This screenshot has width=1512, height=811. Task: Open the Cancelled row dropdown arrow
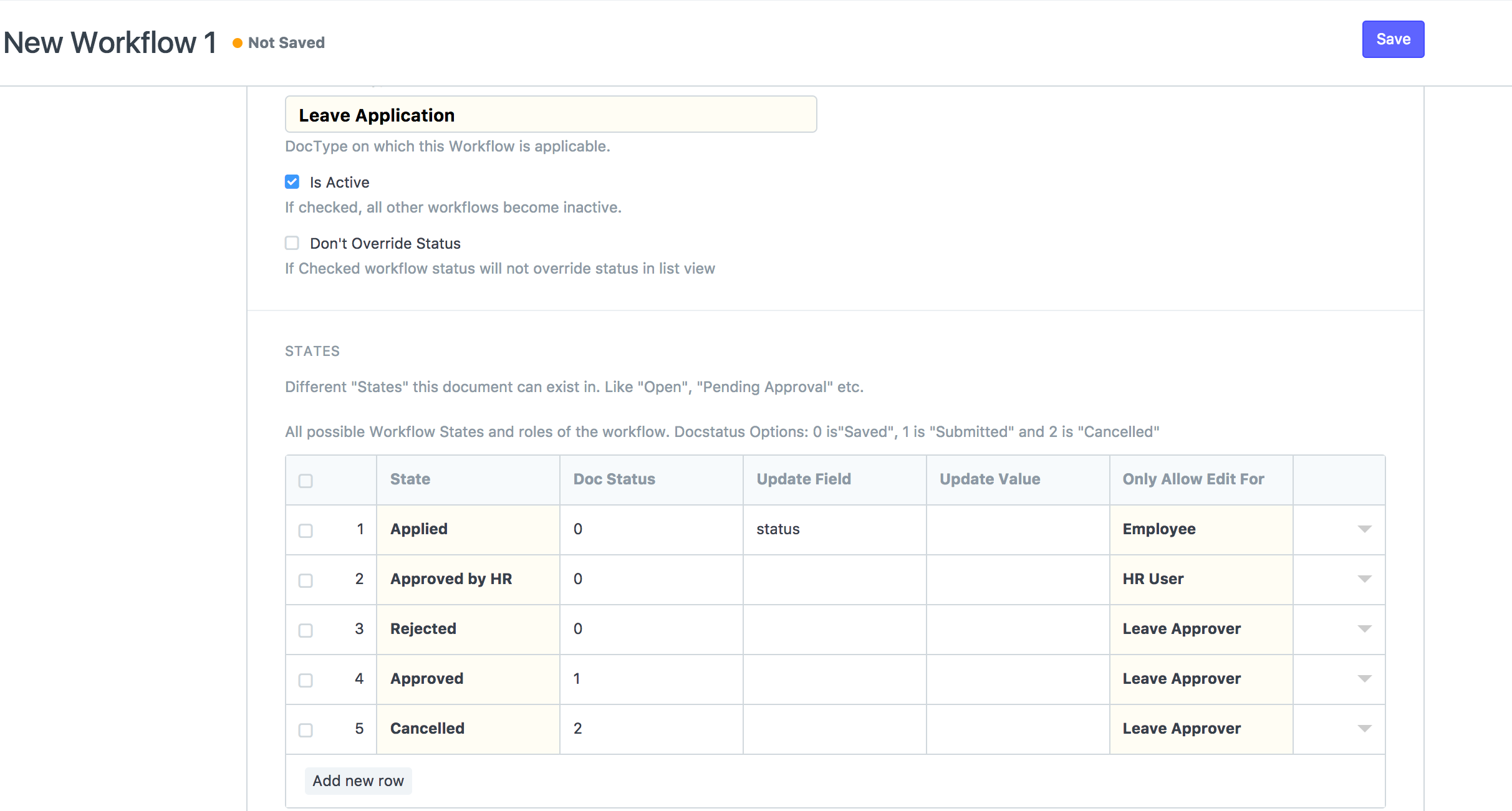click(x=1364, y=729)
